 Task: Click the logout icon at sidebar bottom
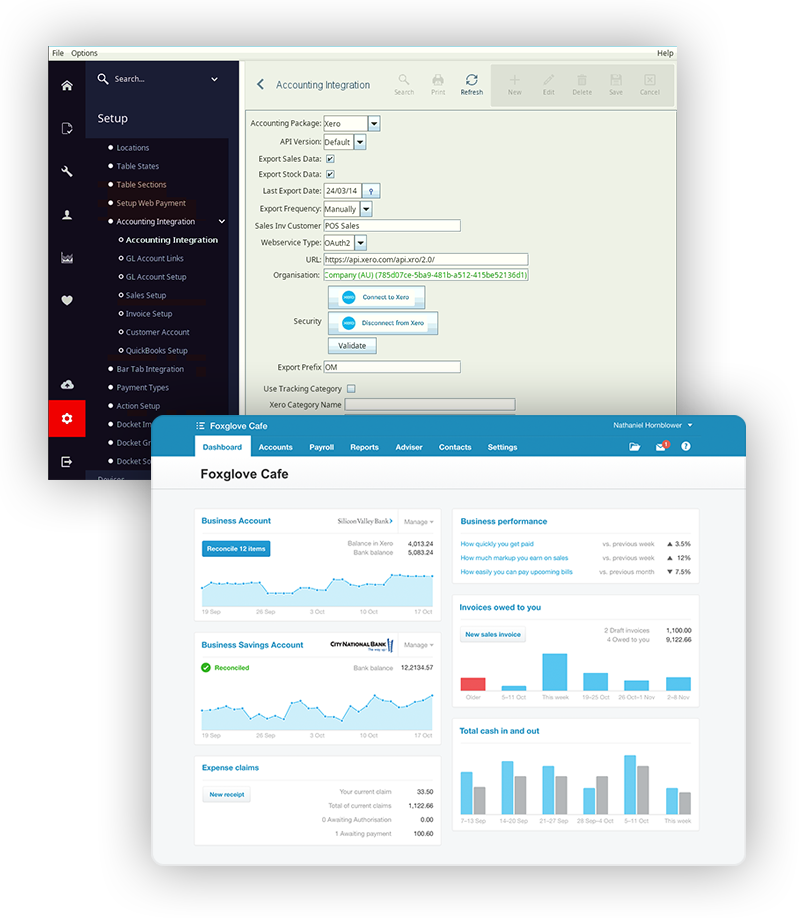66,461
